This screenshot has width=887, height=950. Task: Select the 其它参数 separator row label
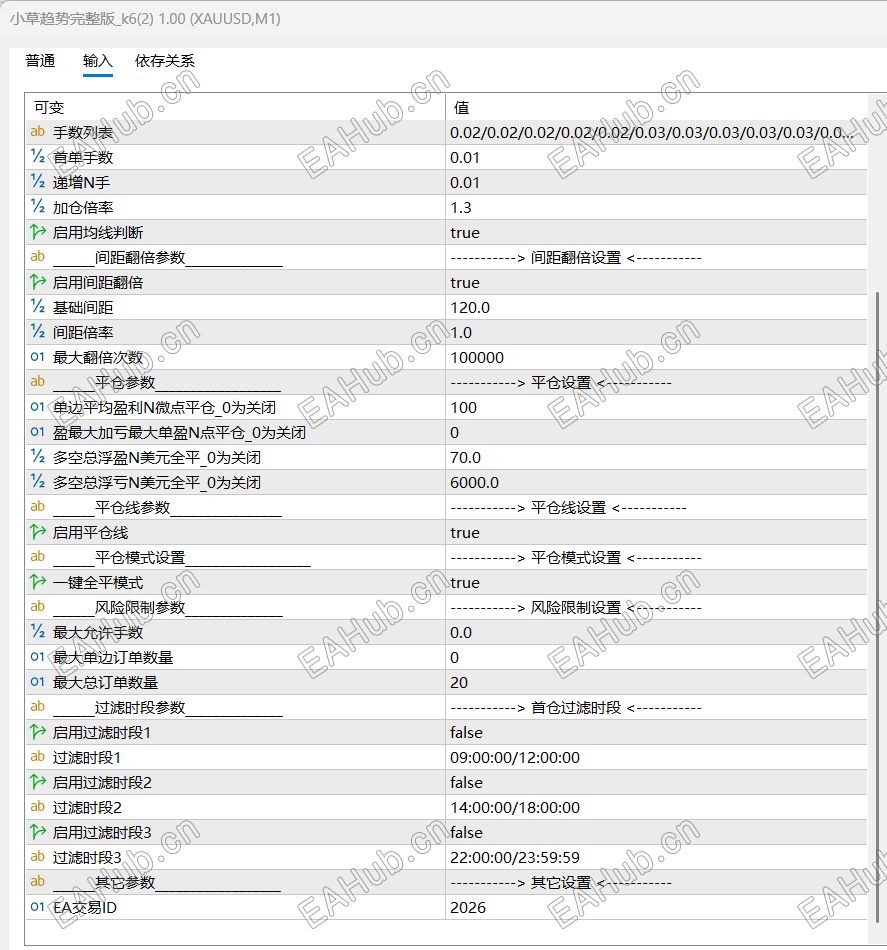click(167, 882)
